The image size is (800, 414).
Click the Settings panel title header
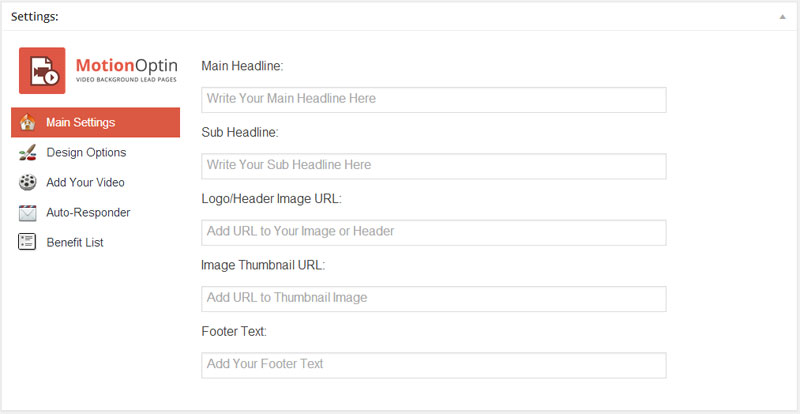pos(35,17)
